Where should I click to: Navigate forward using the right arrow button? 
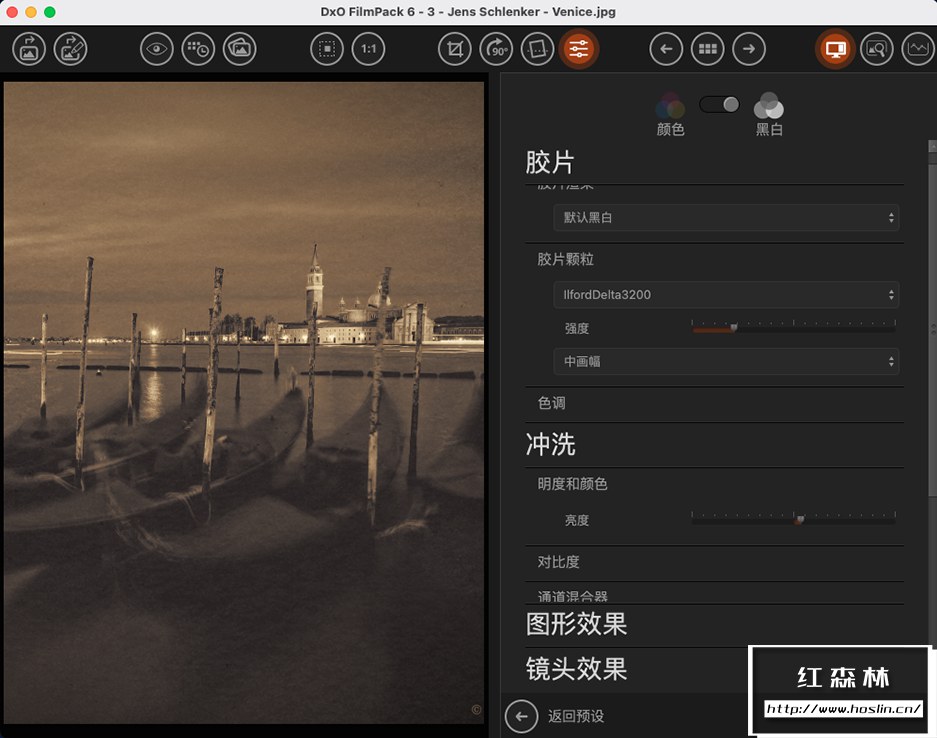coord(749,48)
